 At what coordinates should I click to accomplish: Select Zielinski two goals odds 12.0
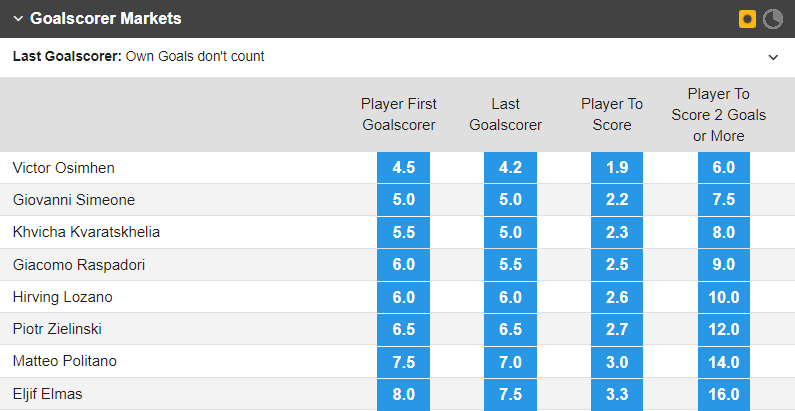tap(724, 330)
